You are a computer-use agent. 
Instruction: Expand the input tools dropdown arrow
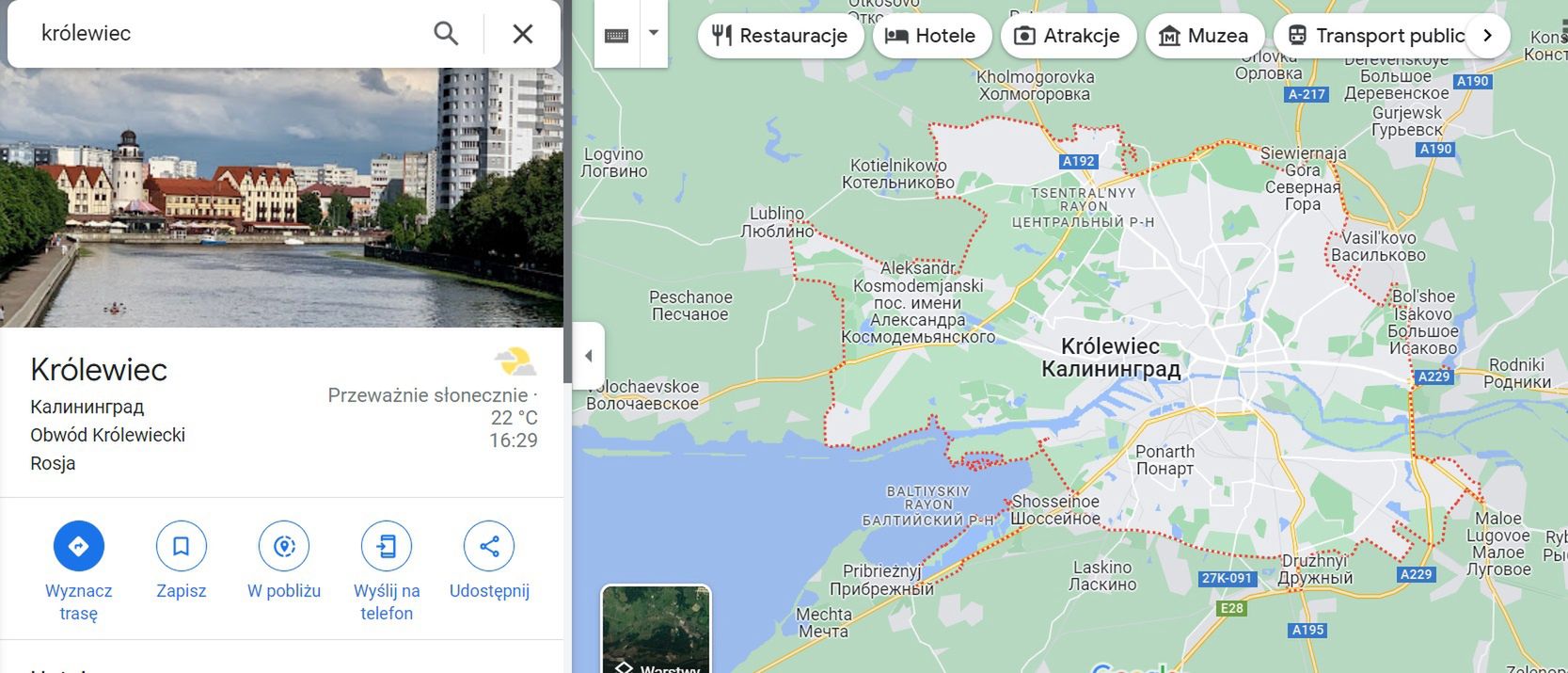[654, 34]
